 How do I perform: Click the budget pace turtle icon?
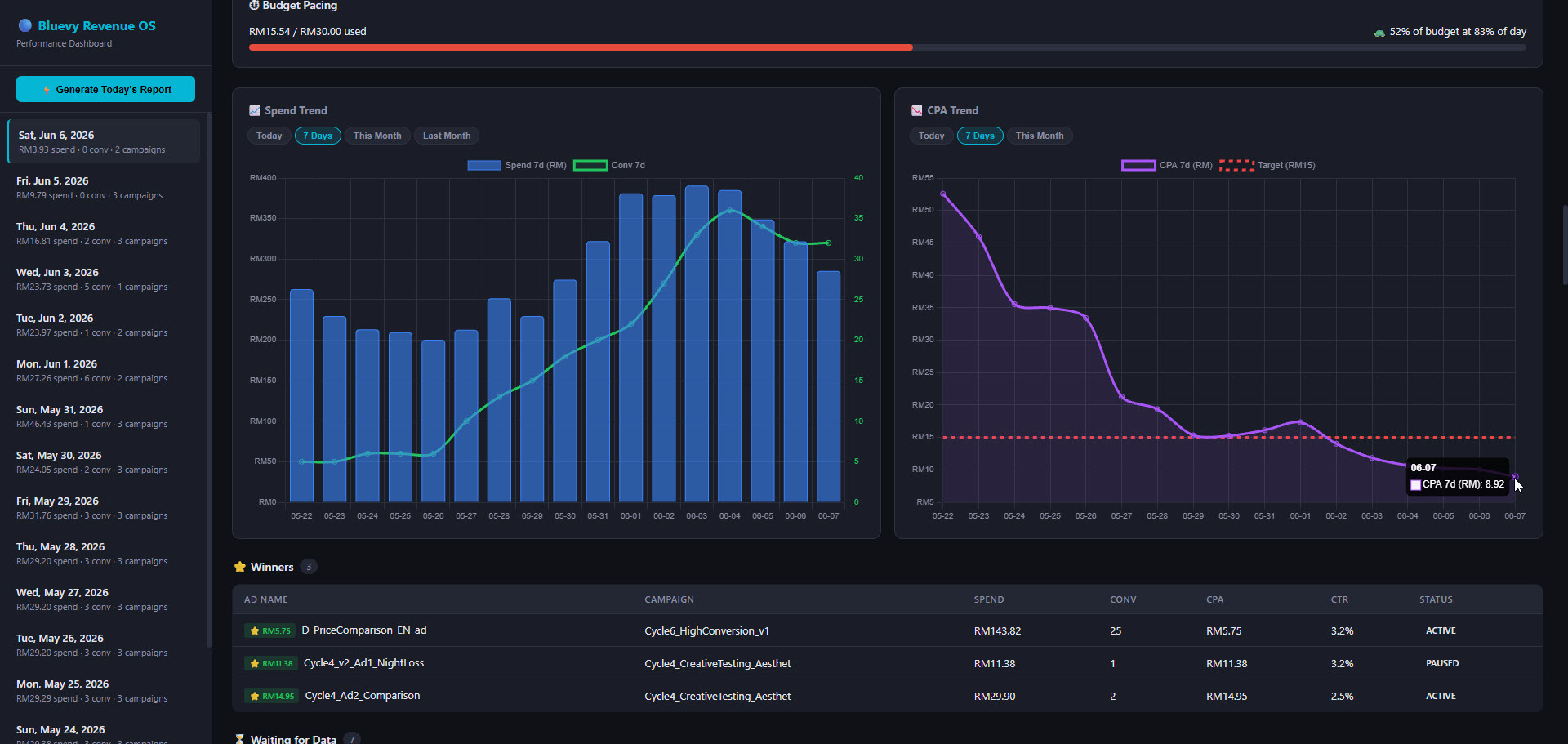point(1379,33)
